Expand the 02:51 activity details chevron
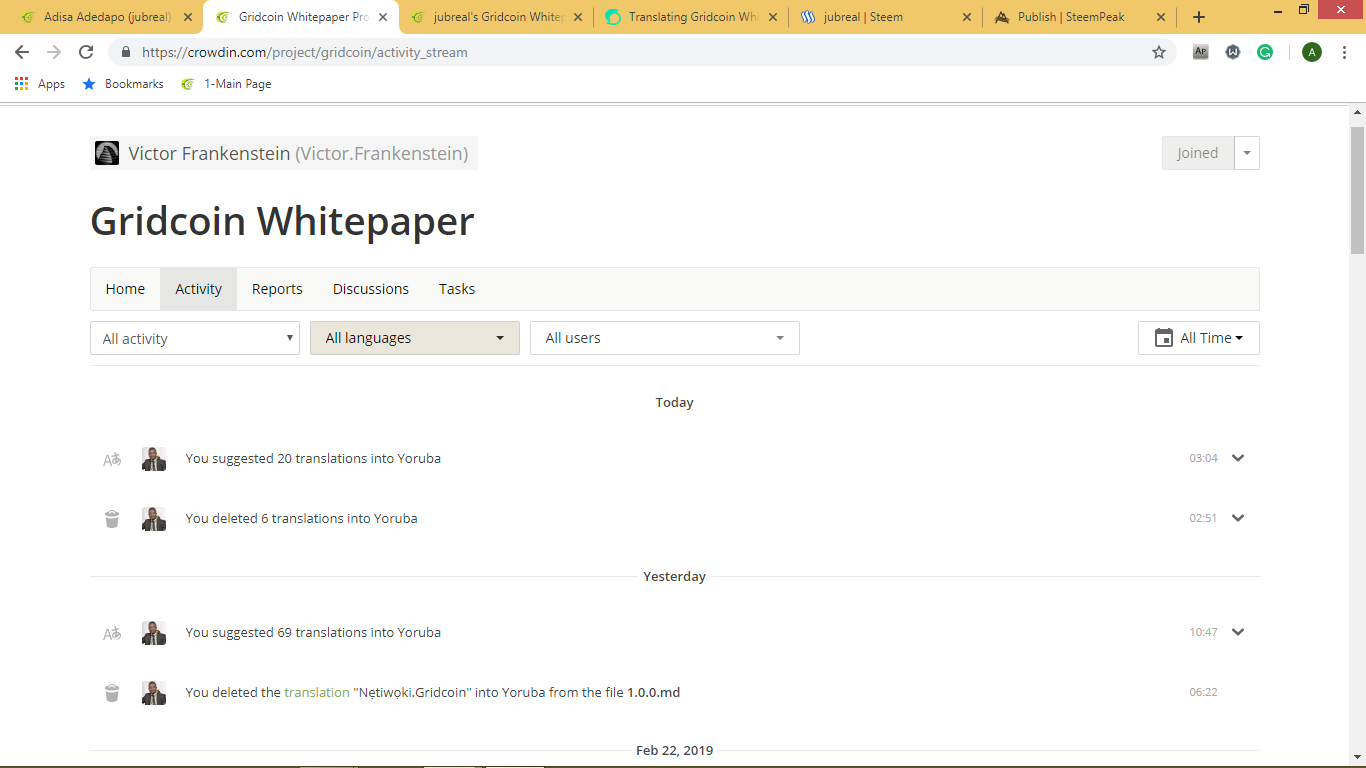This screenshot has height=768, width=1366. (1238, 518)
